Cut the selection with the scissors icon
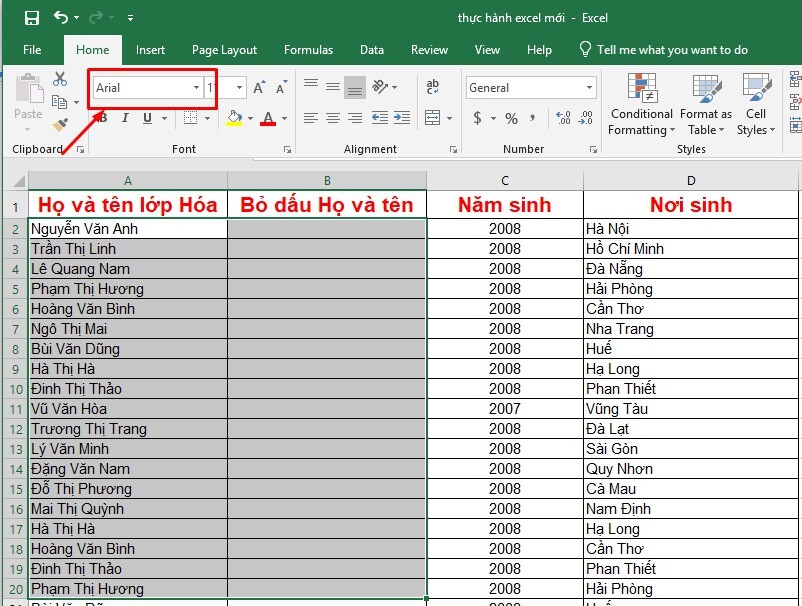This screenshot has width=802, height=606. coord(59,79)
